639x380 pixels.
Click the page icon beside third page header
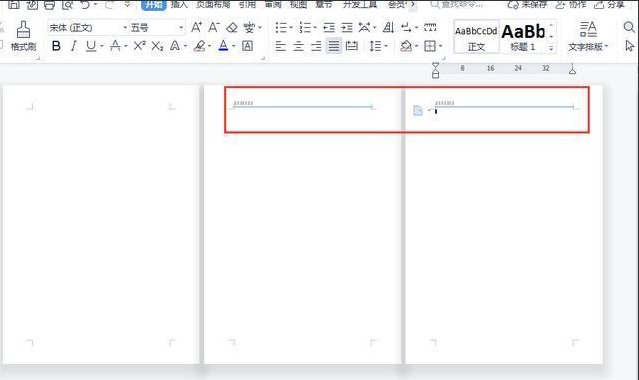[x=418, y=110]
